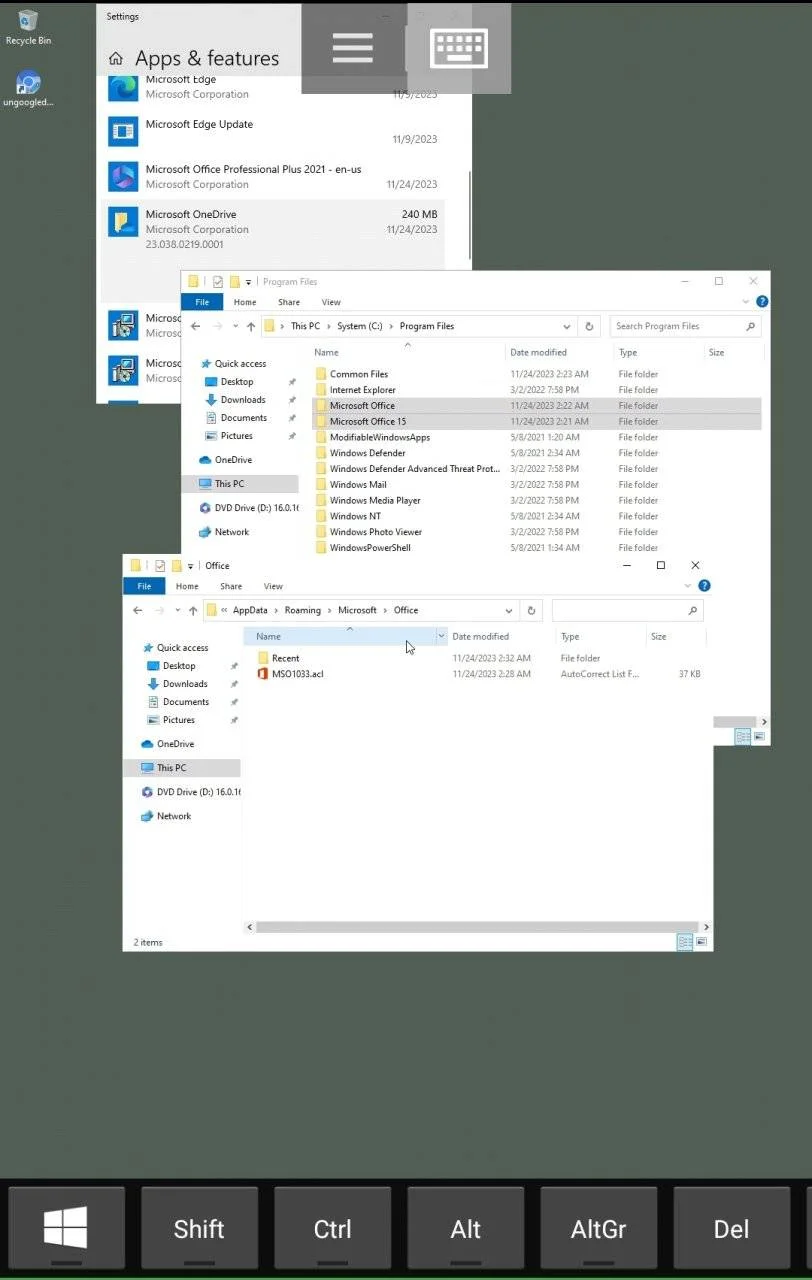Click Properties icon in Program Files title bar
The height and width of the screenshot is (1280, 812).
pyautogui.click(x=218, y=282)
